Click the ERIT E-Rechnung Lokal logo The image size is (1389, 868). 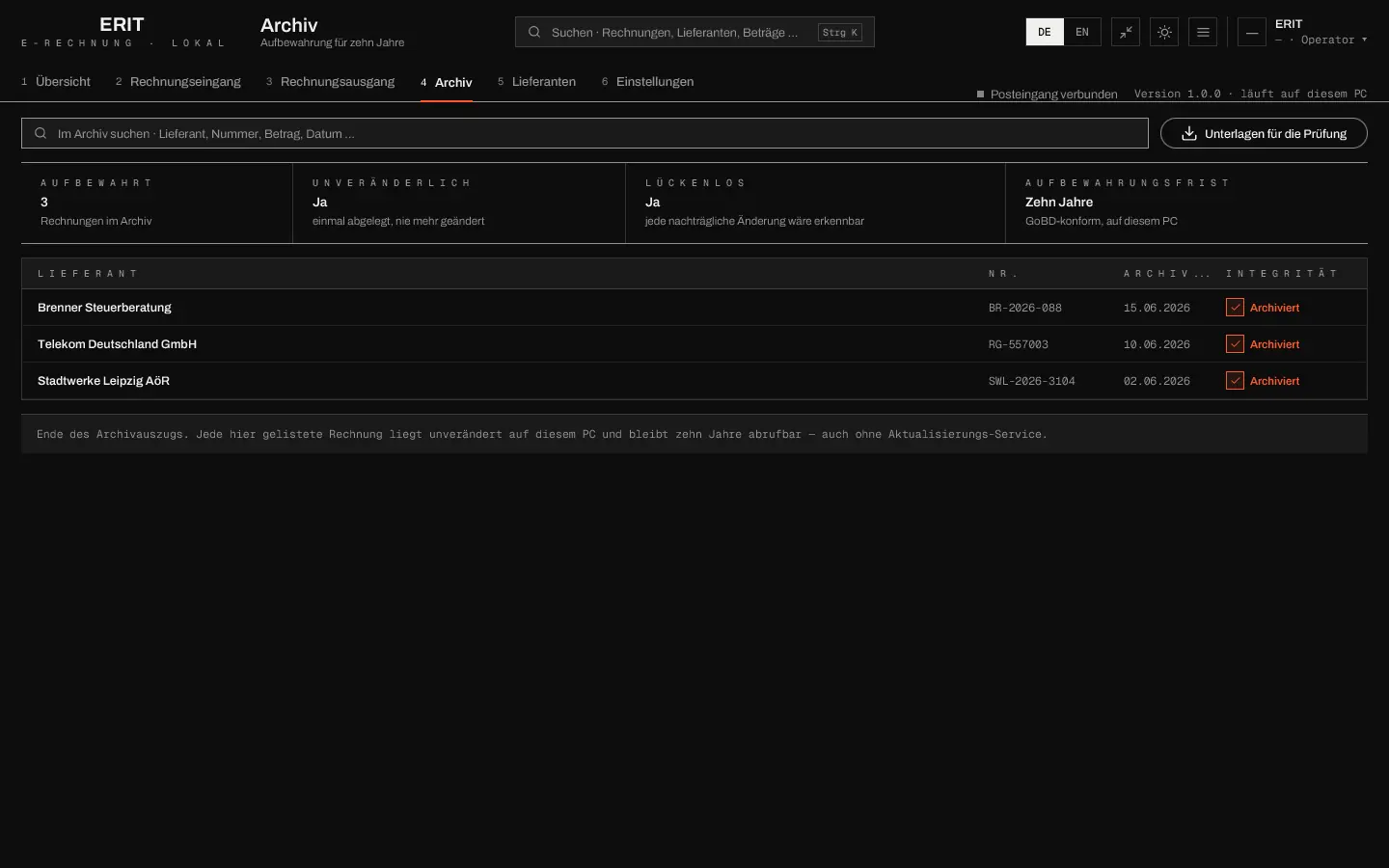(123, 32)
